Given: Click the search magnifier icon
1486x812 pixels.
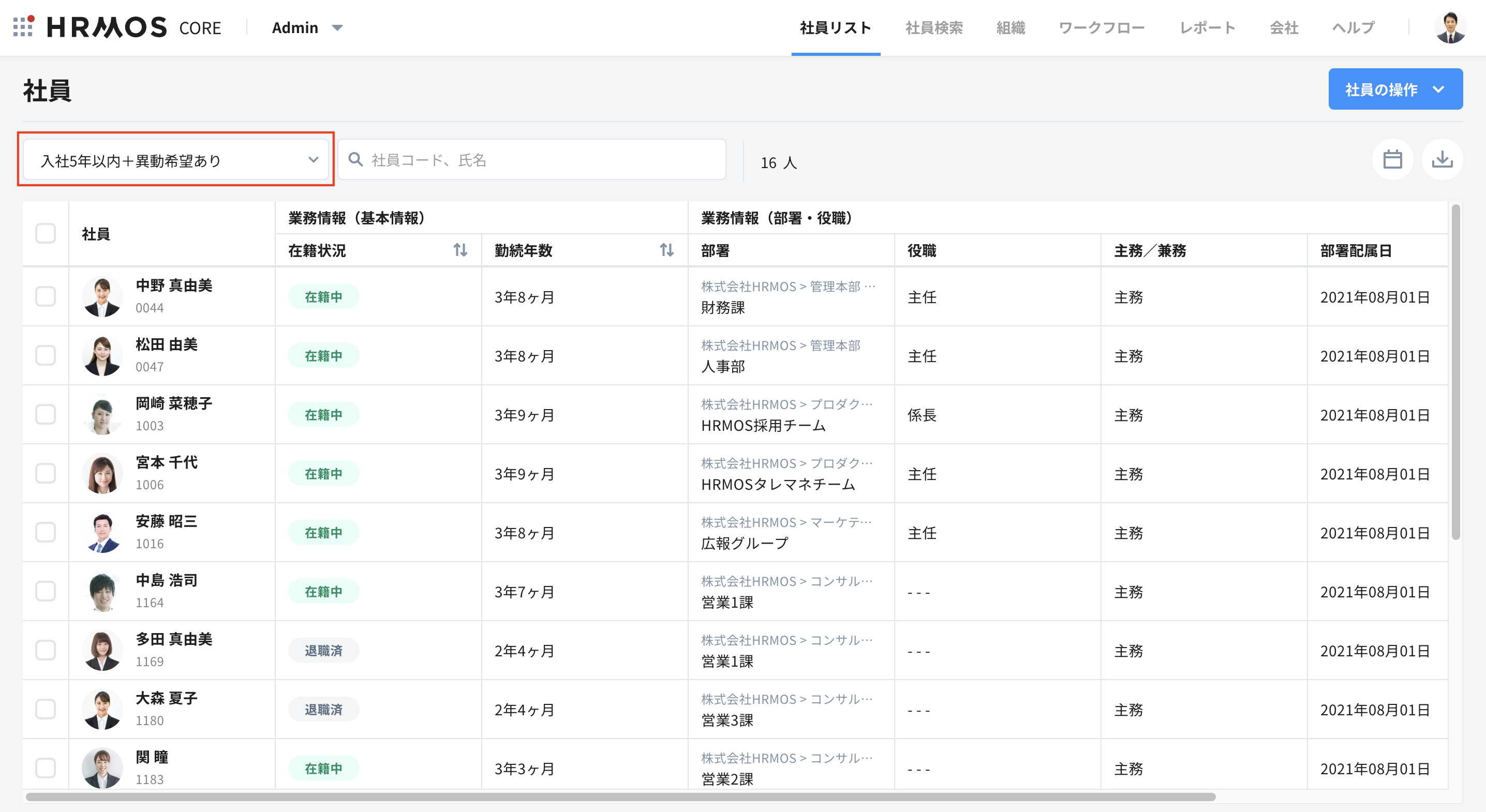Looking at the screenshot, I should pyautogui.click(x=356, y=160).
